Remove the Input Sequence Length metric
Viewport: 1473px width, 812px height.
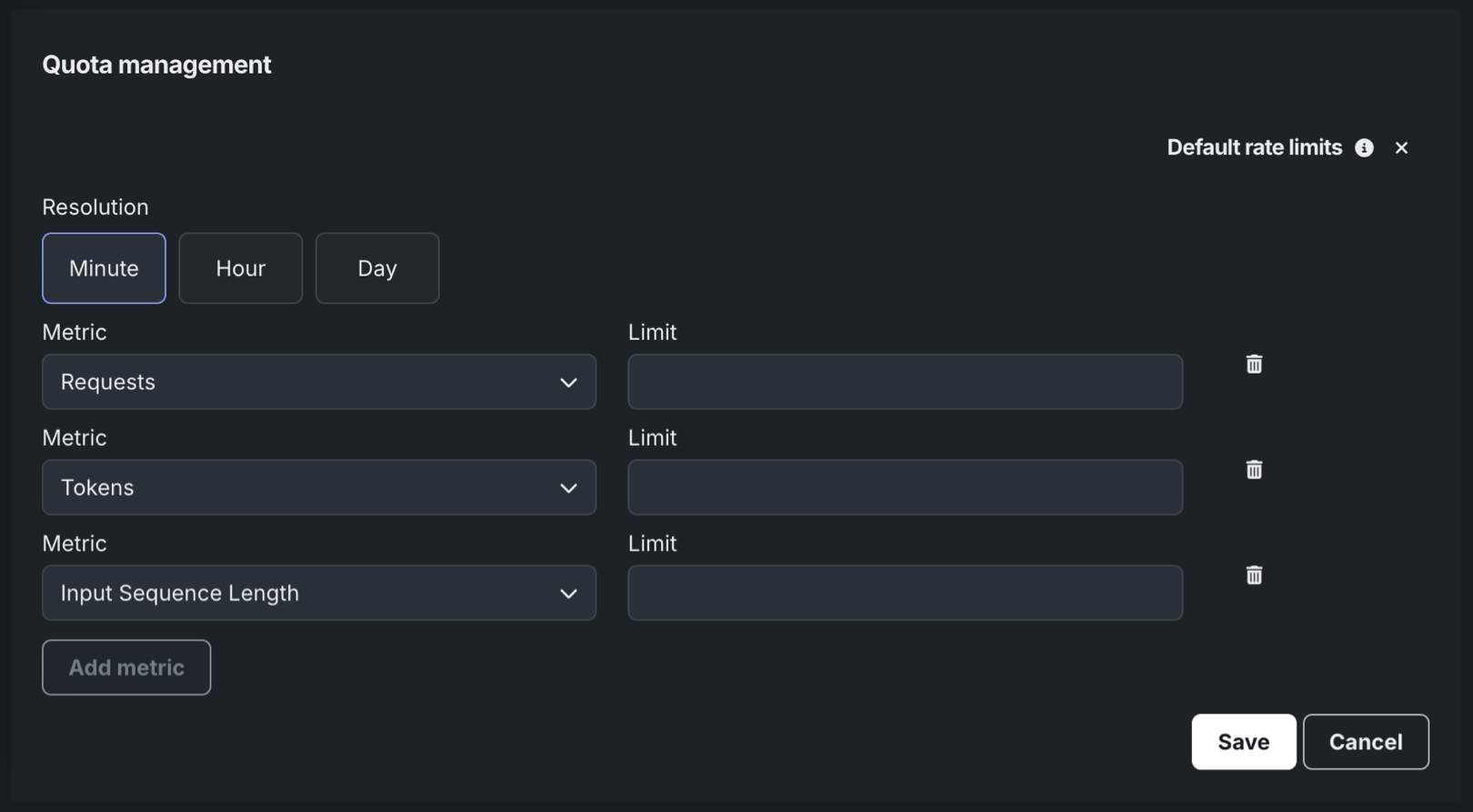point(1254,576)
